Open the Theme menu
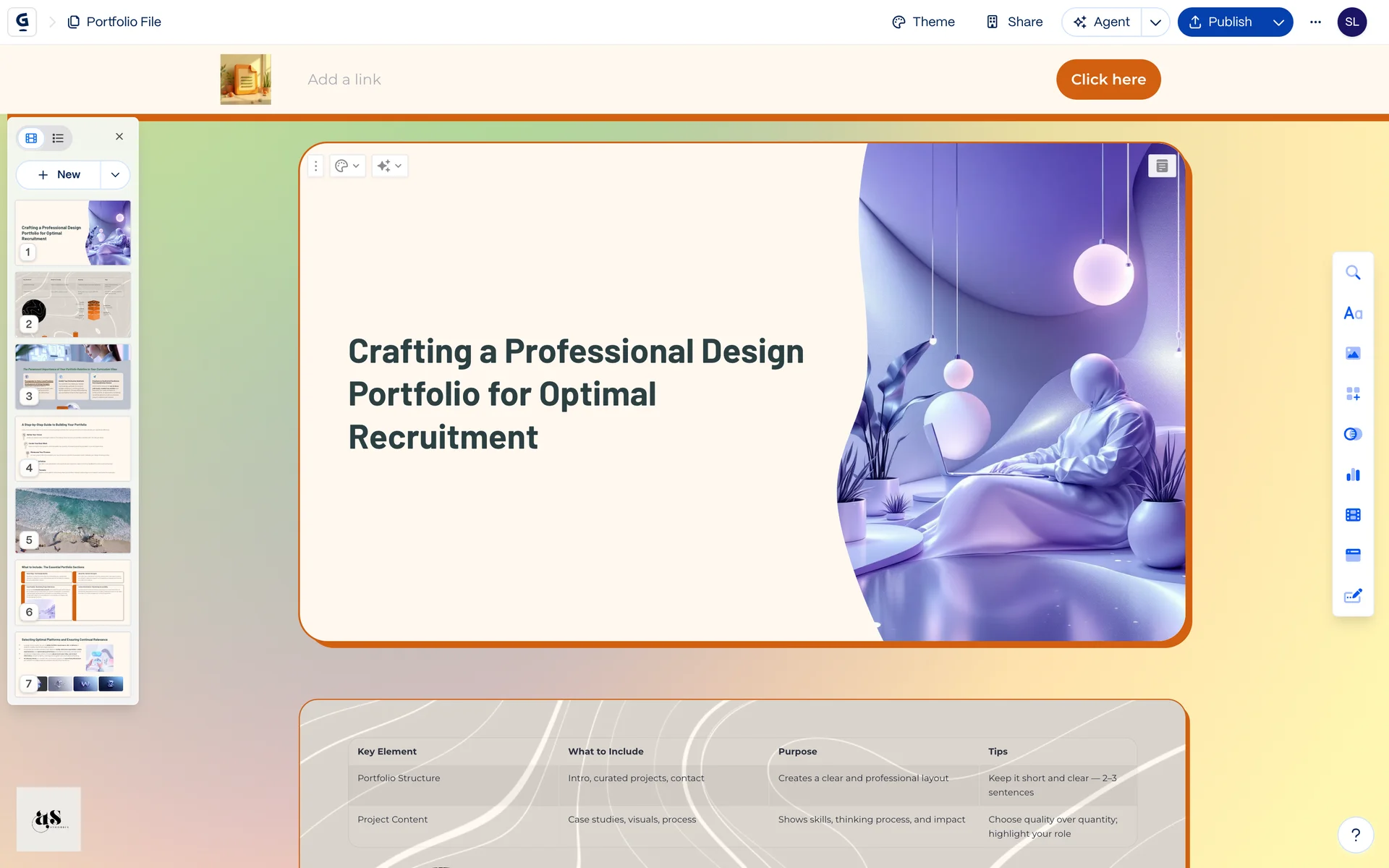The width and height of the screenshot is (1389, 868). tap(923, 22)
